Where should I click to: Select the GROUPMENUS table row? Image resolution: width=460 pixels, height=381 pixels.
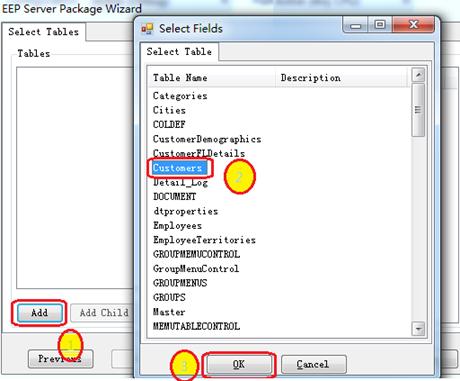tap(180, 283)
